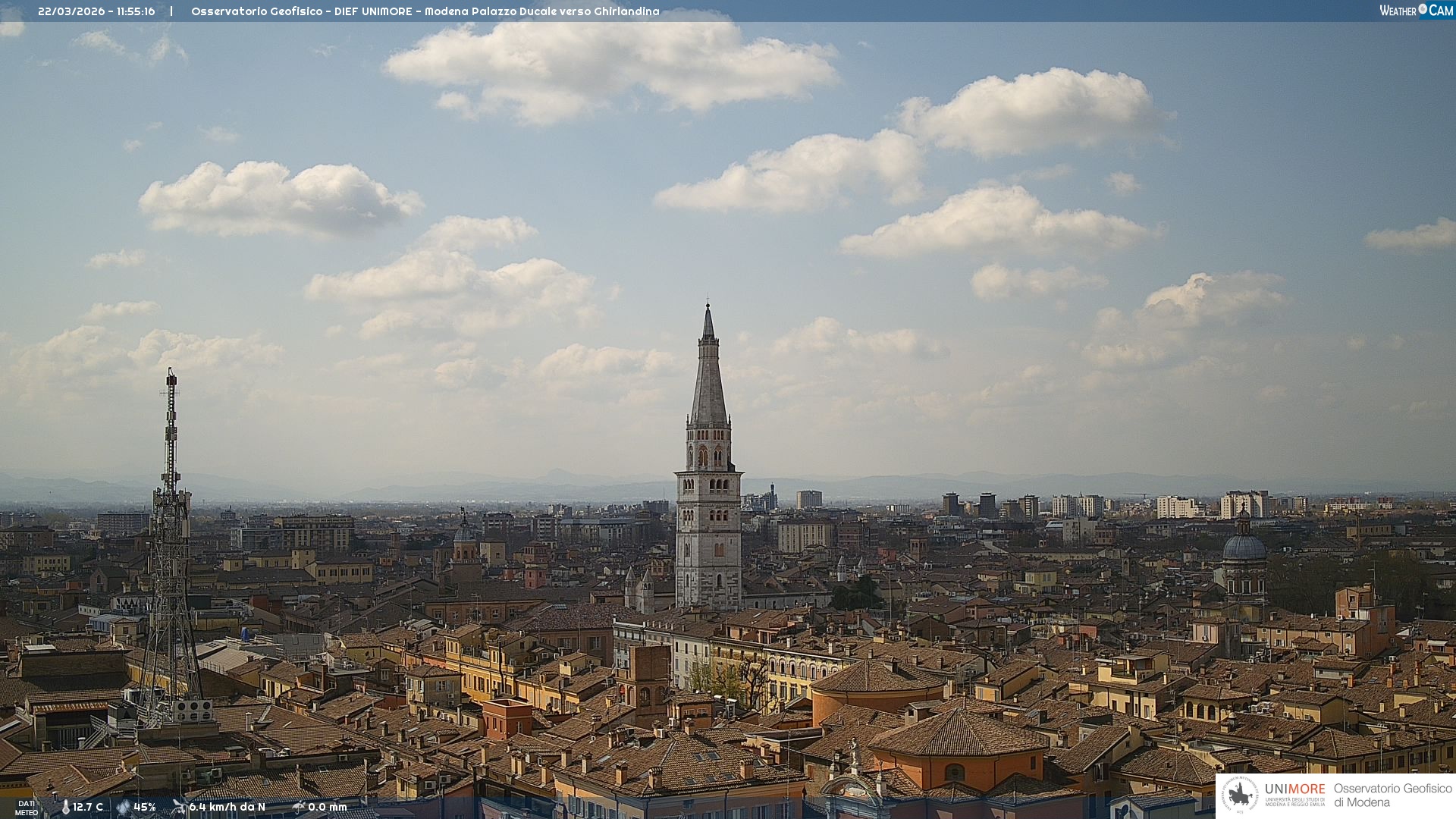1456x819 pixels.
Task: Click the thermometer temperature icon
Action: click(x=65, y=807)
